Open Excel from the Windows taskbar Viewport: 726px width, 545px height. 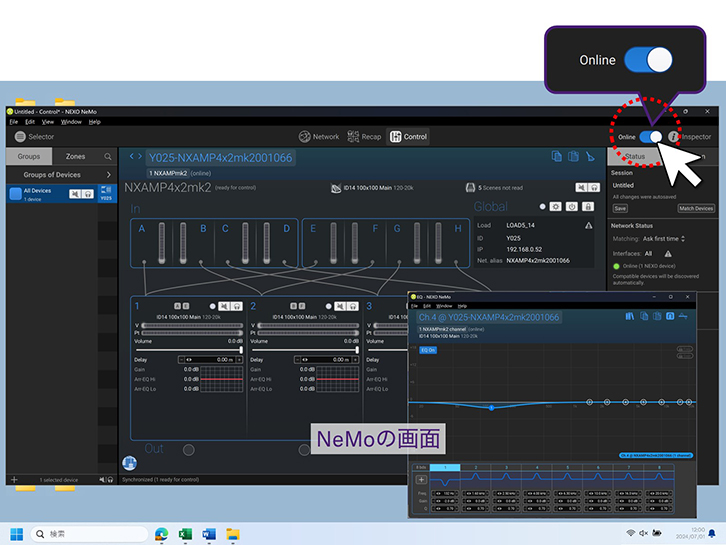pyautogui.click(x=185, y=534)
